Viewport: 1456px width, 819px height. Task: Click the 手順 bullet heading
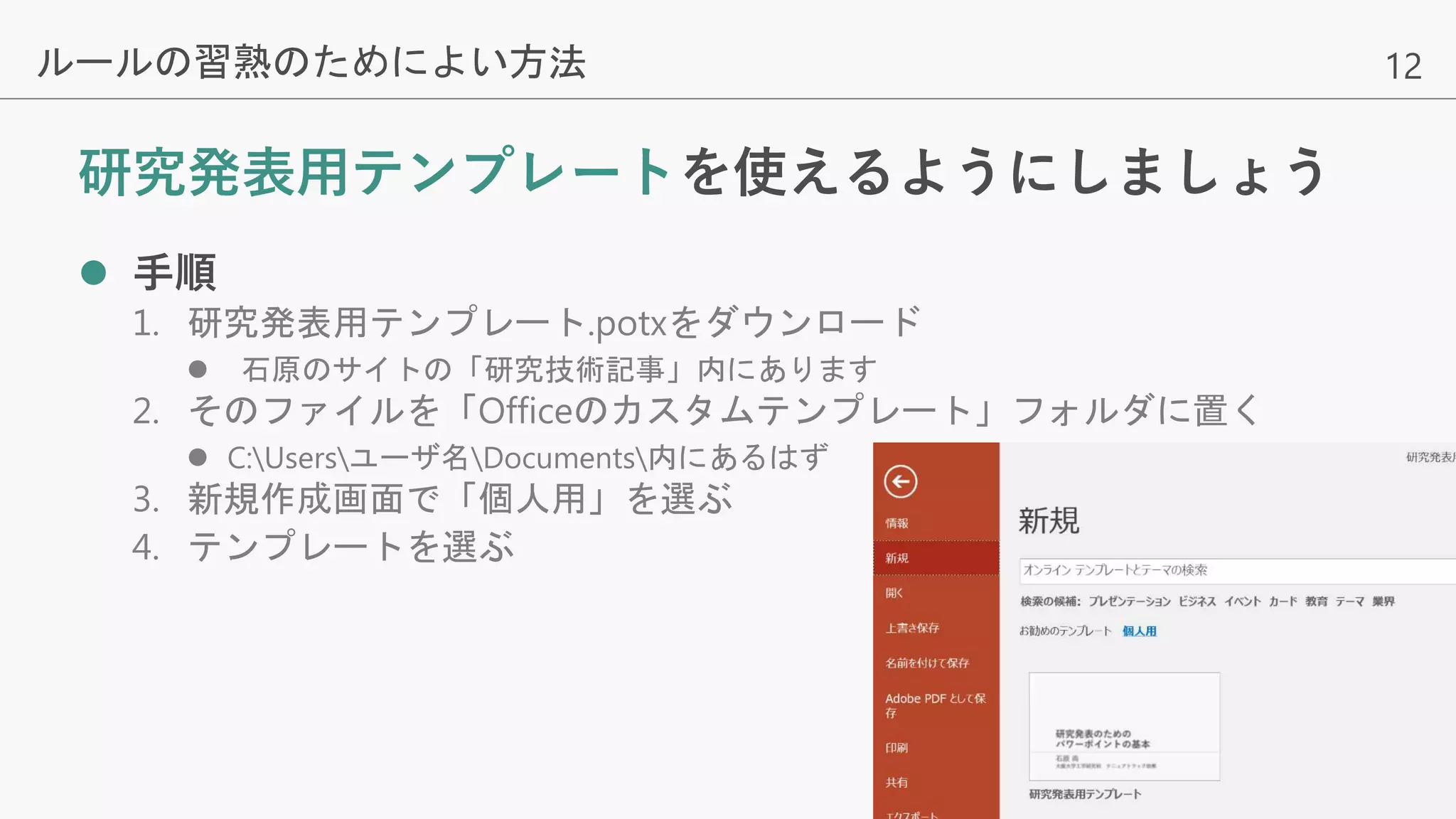(x=175, y=272)
